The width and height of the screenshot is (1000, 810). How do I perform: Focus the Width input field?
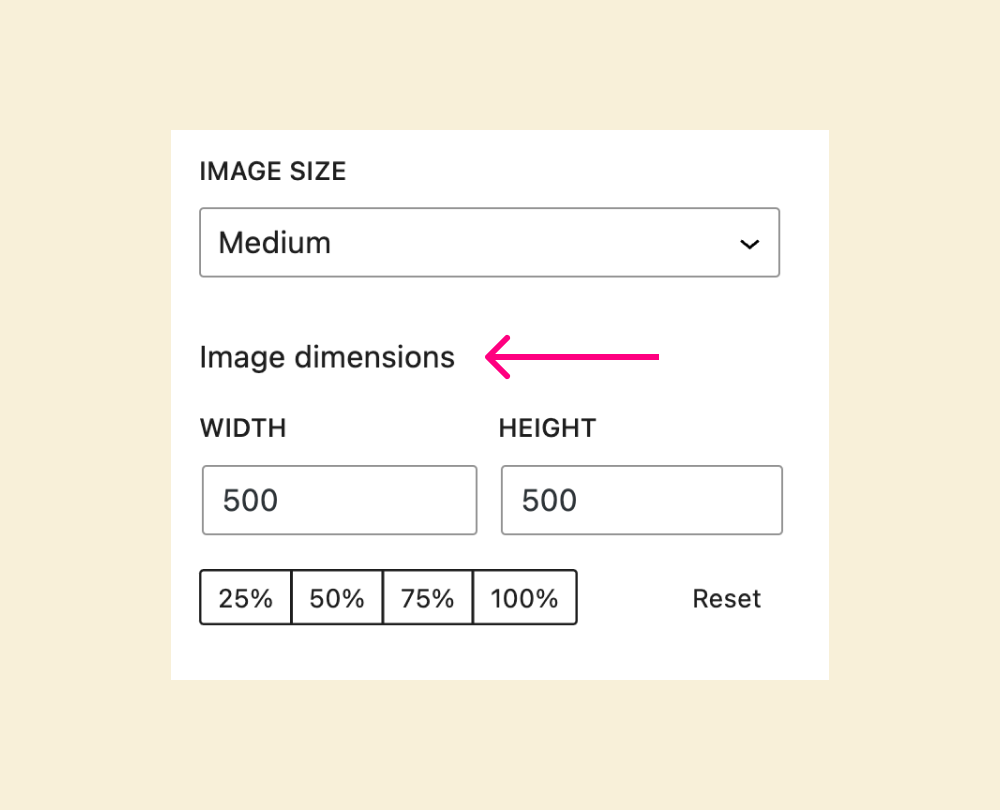pos(339,500)
